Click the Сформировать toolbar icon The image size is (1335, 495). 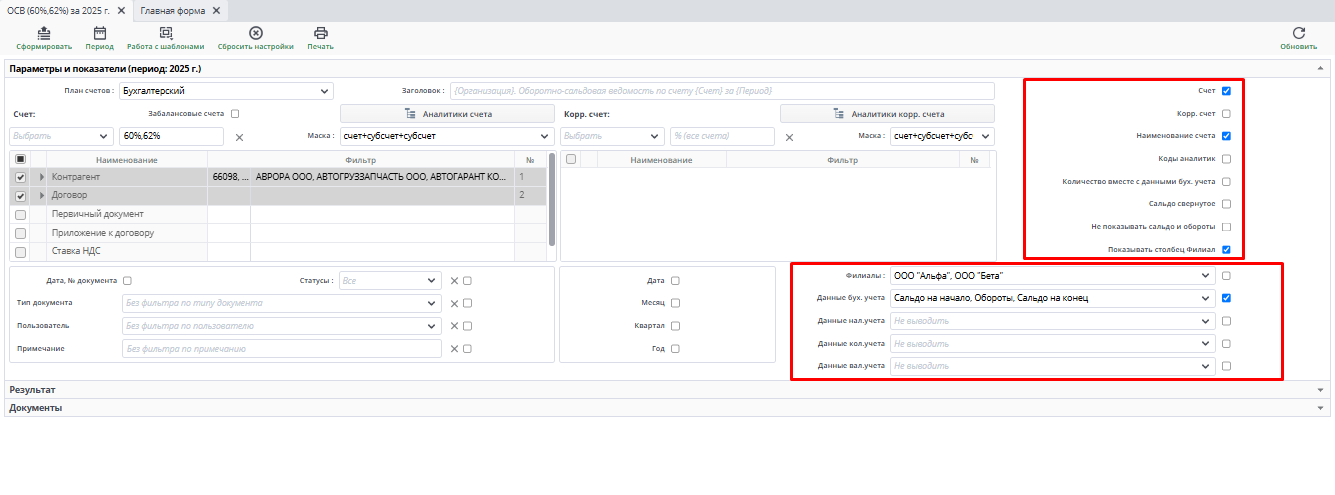(43, 33)
